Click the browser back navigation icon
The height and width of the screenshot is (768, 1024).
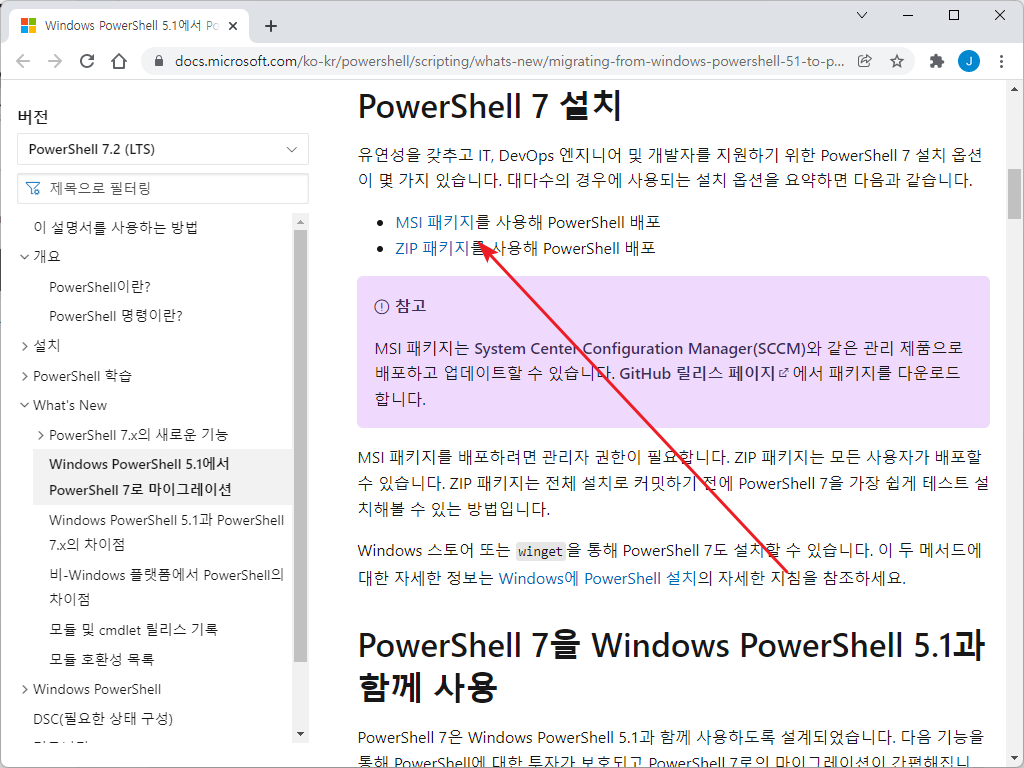[x=23, y=60]
